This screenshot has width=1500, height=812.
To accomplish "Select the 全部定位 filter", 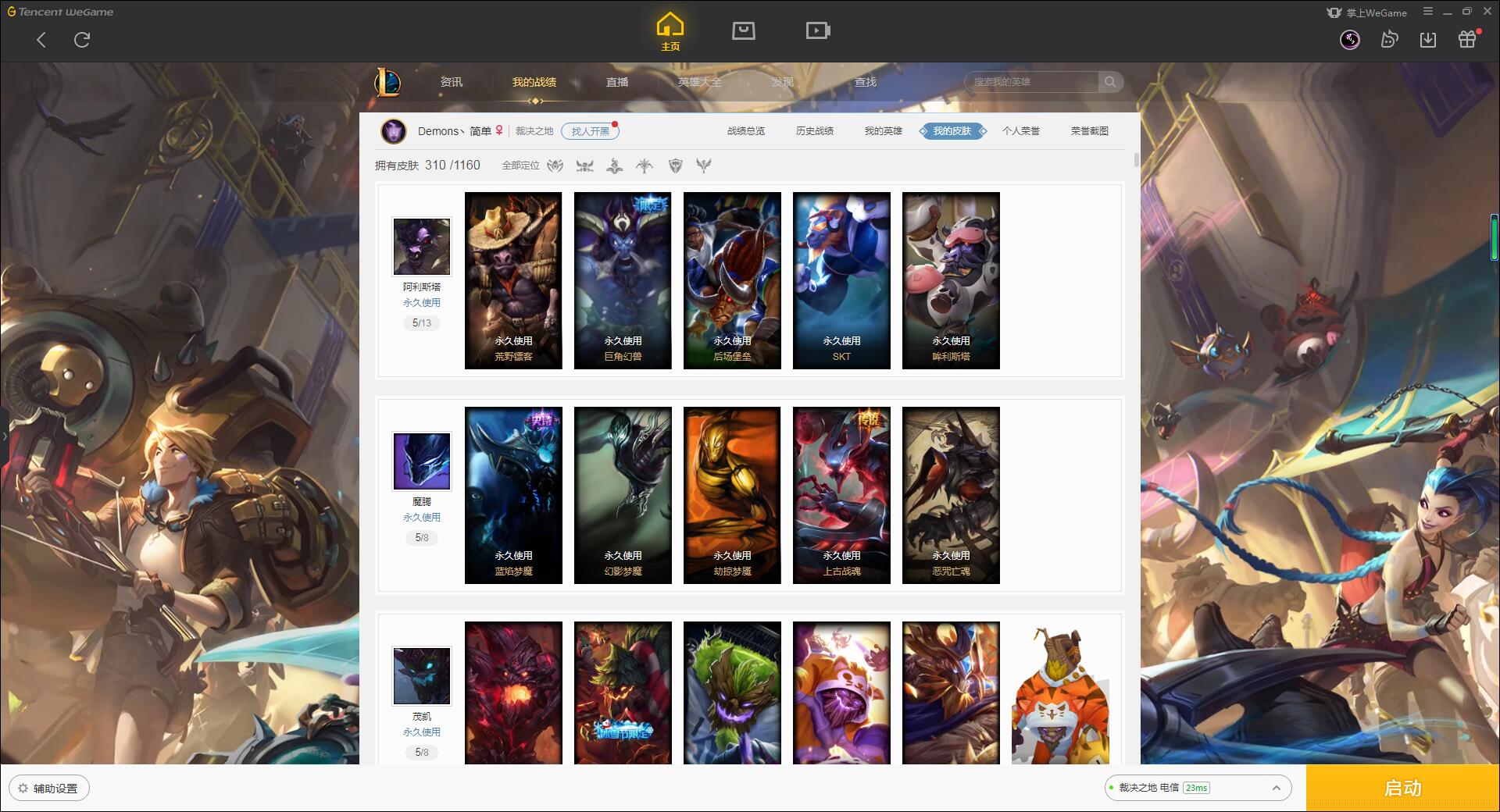I will [520, 166].
